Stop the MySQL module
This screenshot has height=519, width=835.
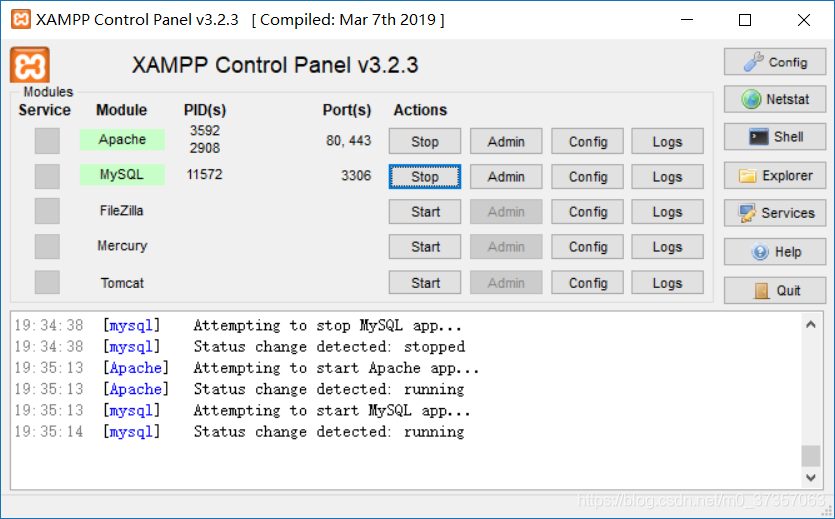(425, 176)
